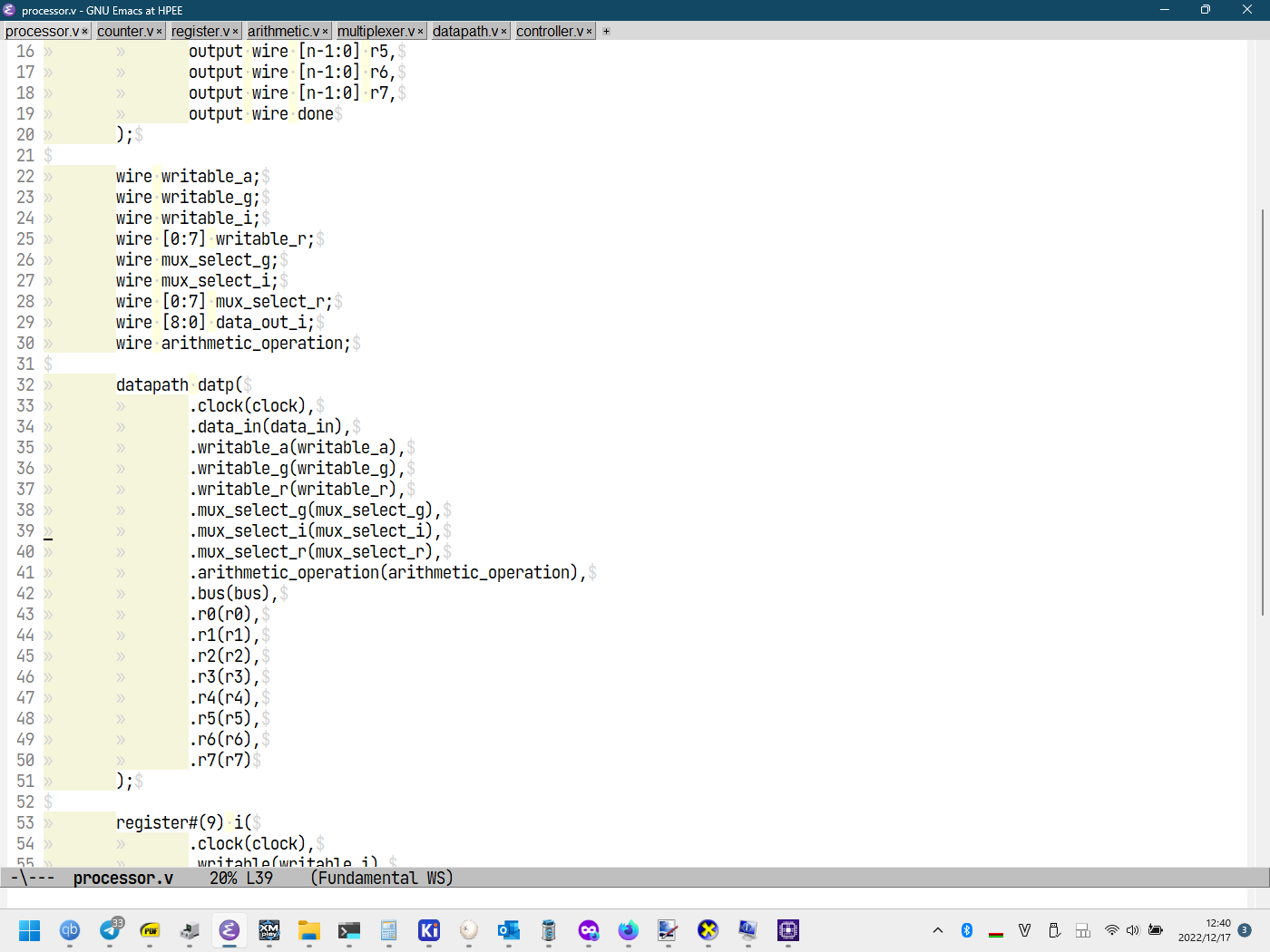The width and height of the screenshot is (1270, 952).
Task: Close the register.v tab
Action: (x=236, y=32)
